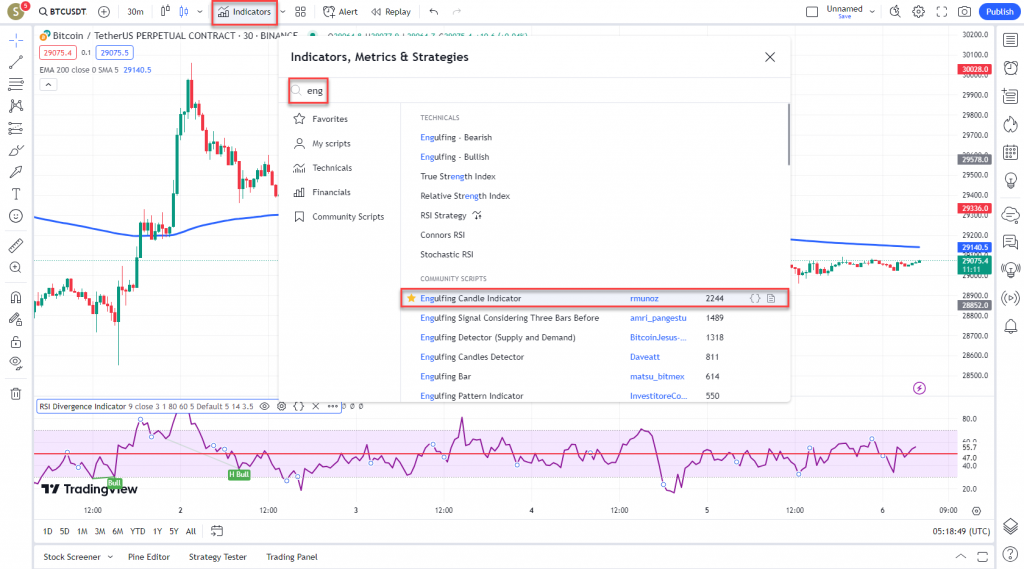Open RSI Divergence Indicator settings gear
This screenshot has width=1024, height=569.
click(281, 406)
